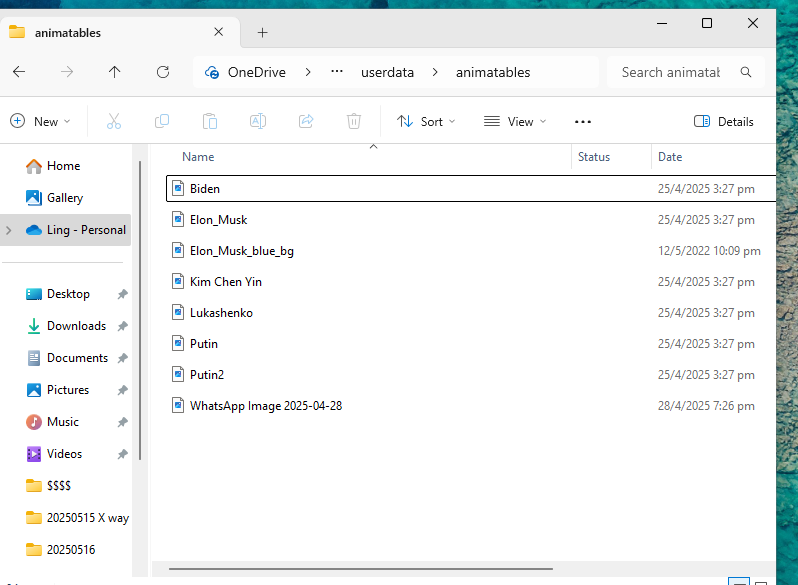Sort by the Date column header
Image resolution: width=798 pixels, height=585 pixels.
(714, 157)
